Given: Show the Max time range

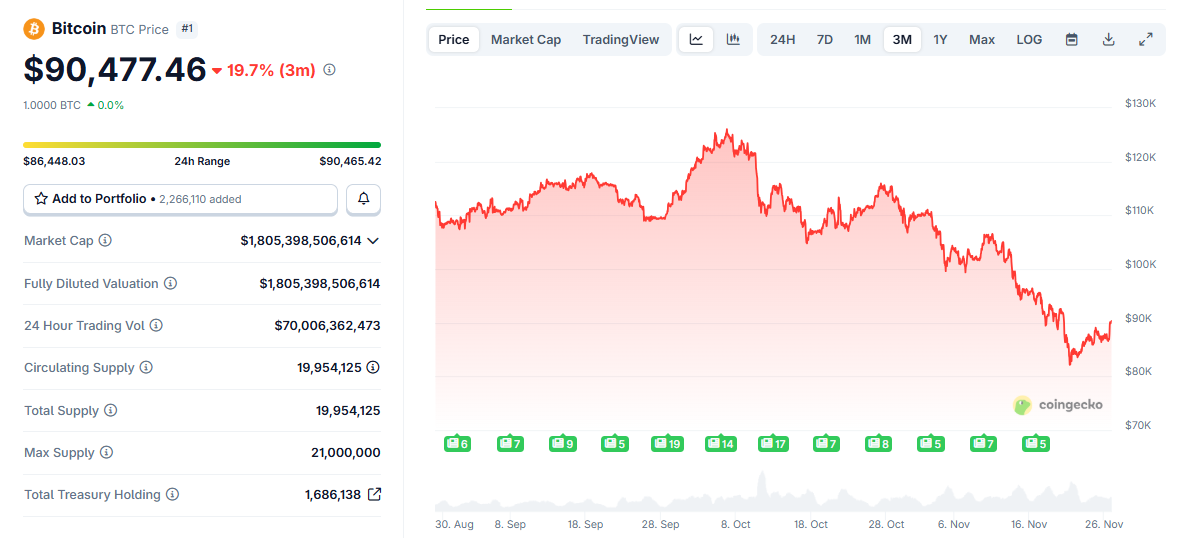Looking at the screenshot, I should click(x=982, y=40).
